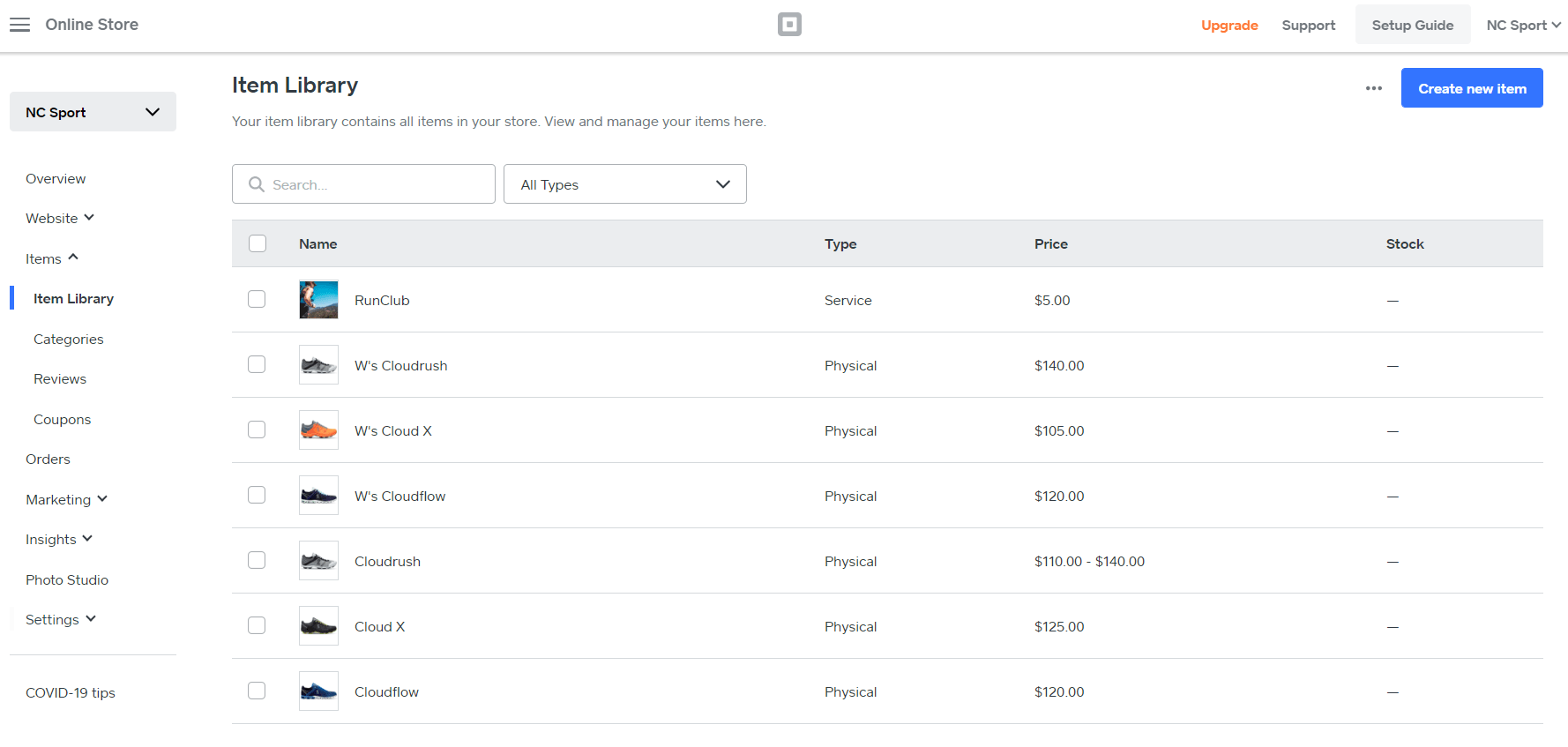Open the hamburger navigation menu
Screen dimensions: 1568x747
(19, 25)
